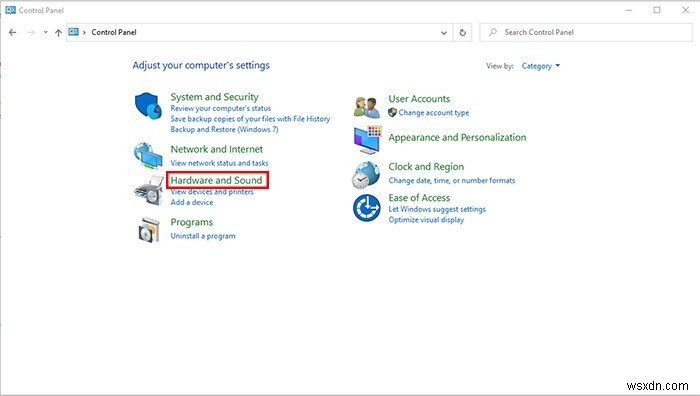Screen dimensions: 700x396
Task: Open Review your computer's status
Action: click(x=221, y=108)
